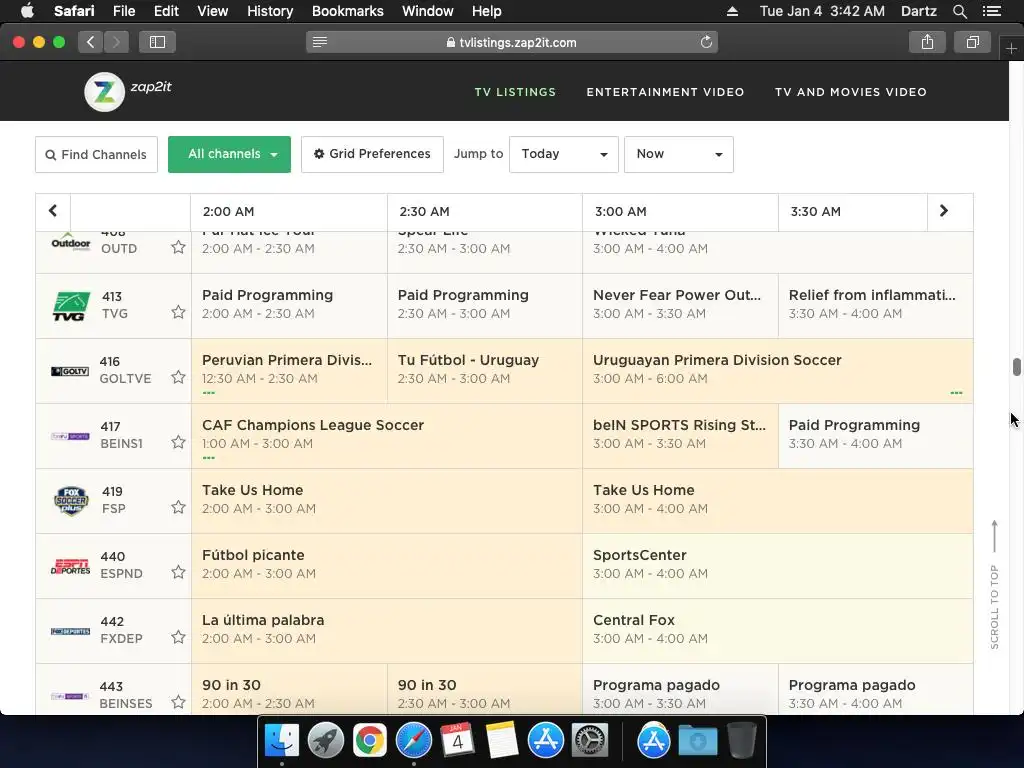Go to earlier time slots arrow

click(x=53, y=211)
